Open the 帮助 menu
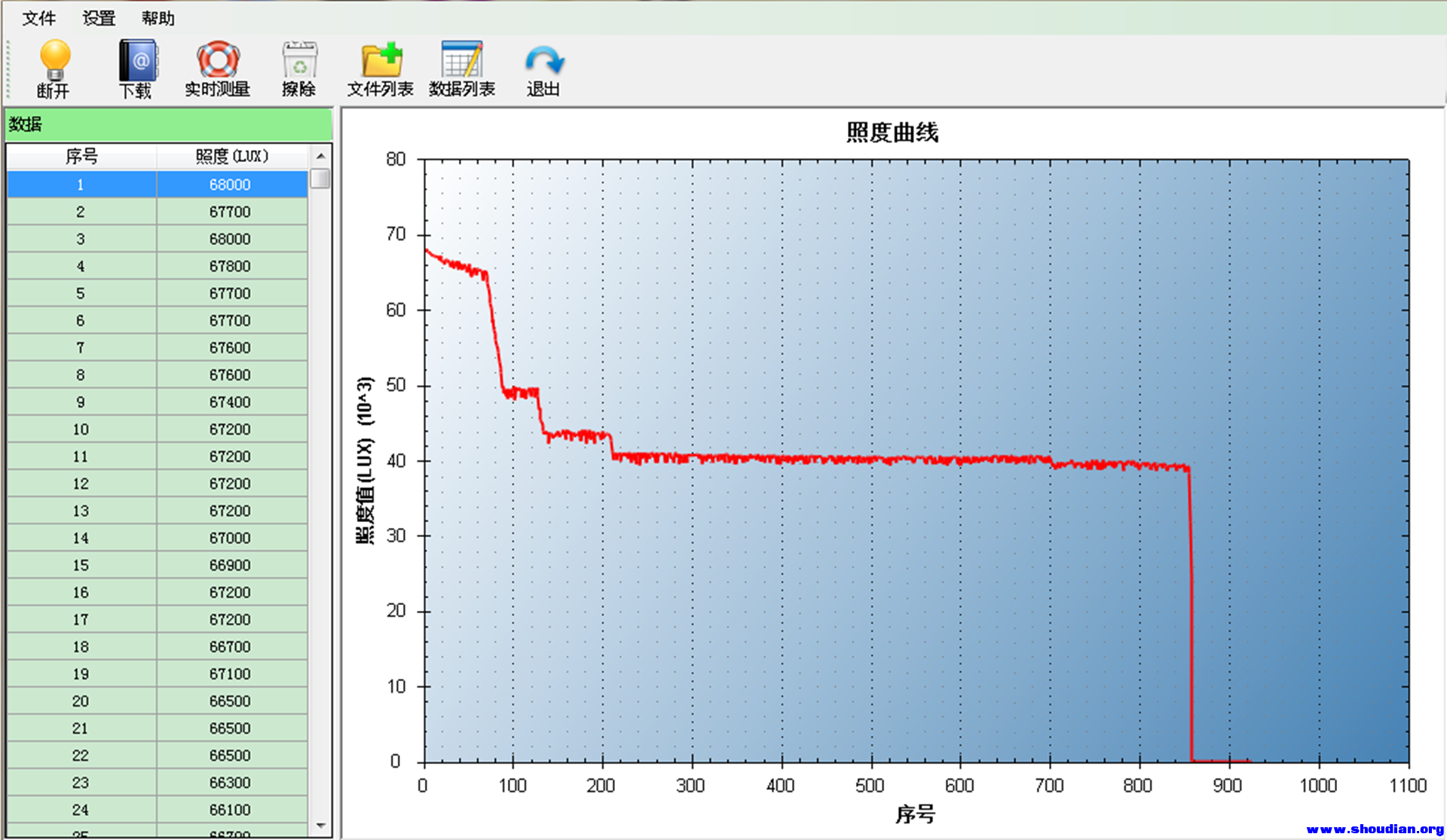This screenshot has height=840, width=1447. pyautogui.click(x=158, y=18)
